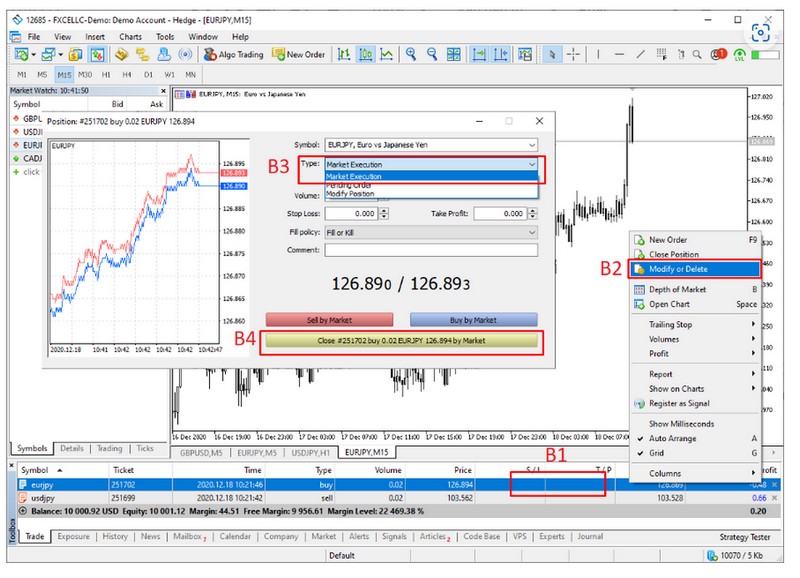Click in the Comment input field
The image size is (800, 578).
tap(431, 250)
